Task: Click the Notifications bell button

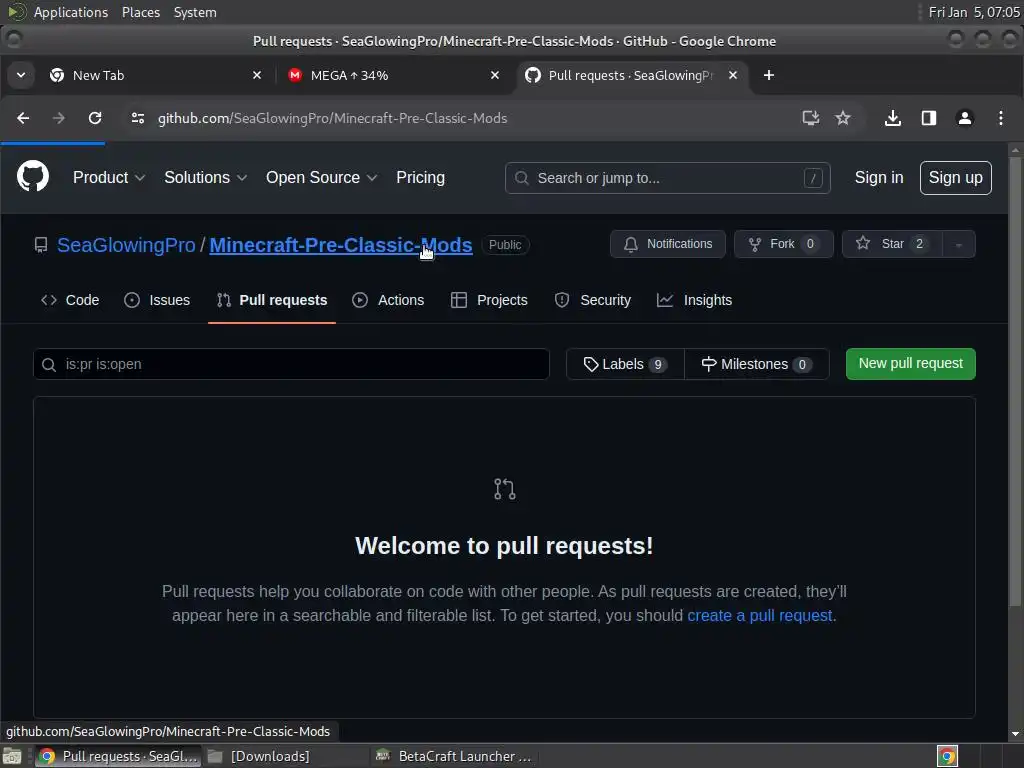Action: (x=667, y=244)
